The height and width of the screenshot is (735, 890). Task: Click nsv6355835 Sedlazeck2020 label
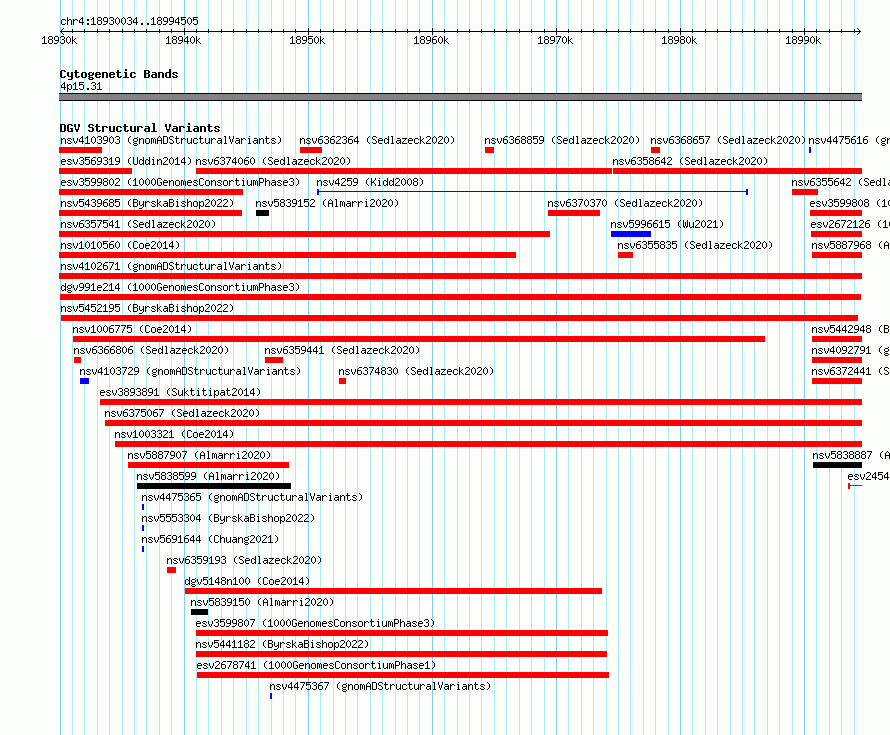click(695, 245)
